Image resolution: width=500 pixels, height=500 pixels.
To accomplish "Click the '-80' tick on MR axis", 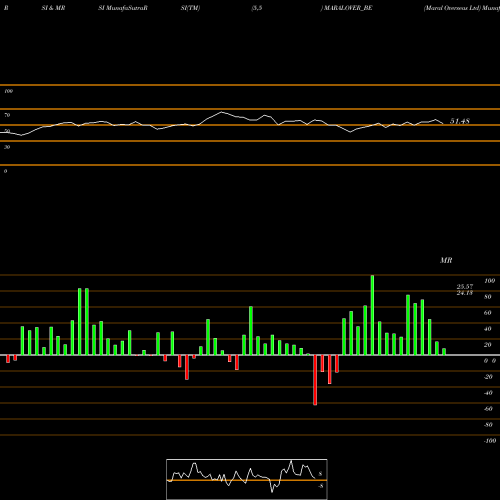I will point(488,425).
